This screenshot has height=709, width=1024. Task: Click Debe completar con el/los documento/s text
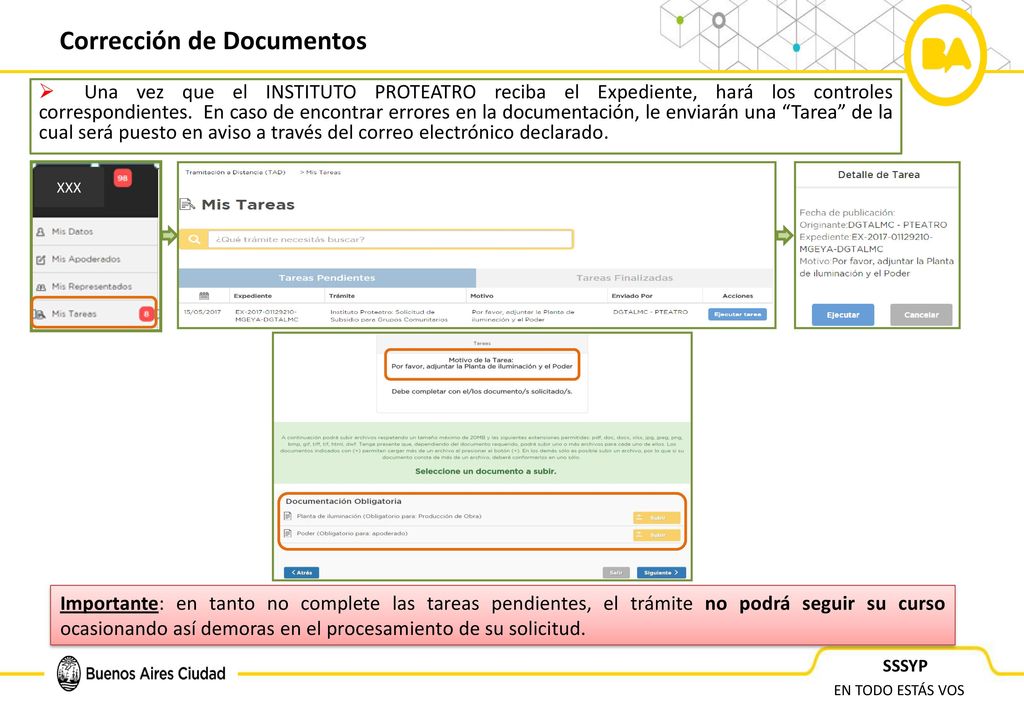[x=482, y=392]
